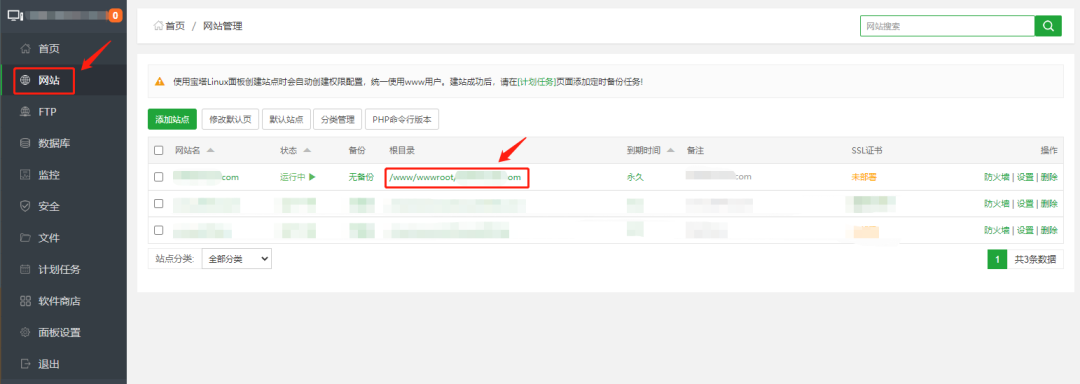Click the PHP命令行版本 button
The image size is (1080, 384).
pyautogui.click(x=402, y=119)
